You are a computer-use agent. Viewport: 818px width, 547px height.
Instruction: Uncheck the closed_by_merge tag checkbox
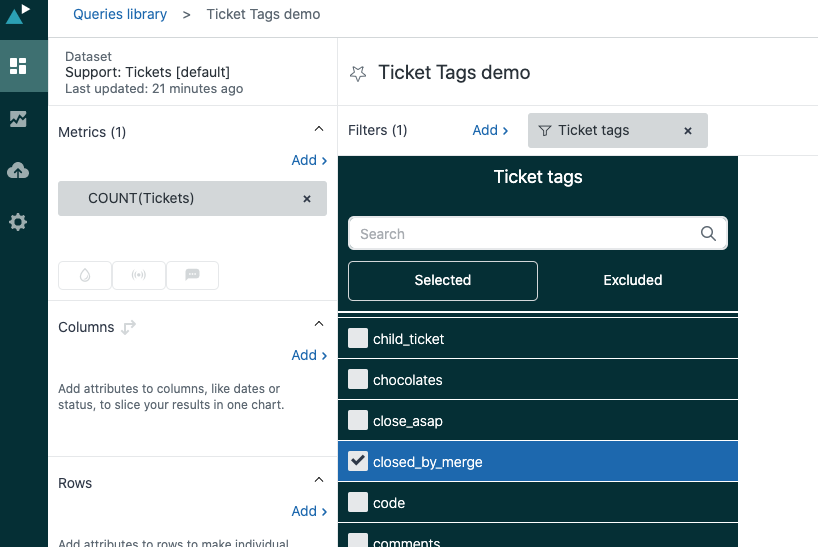358,462
